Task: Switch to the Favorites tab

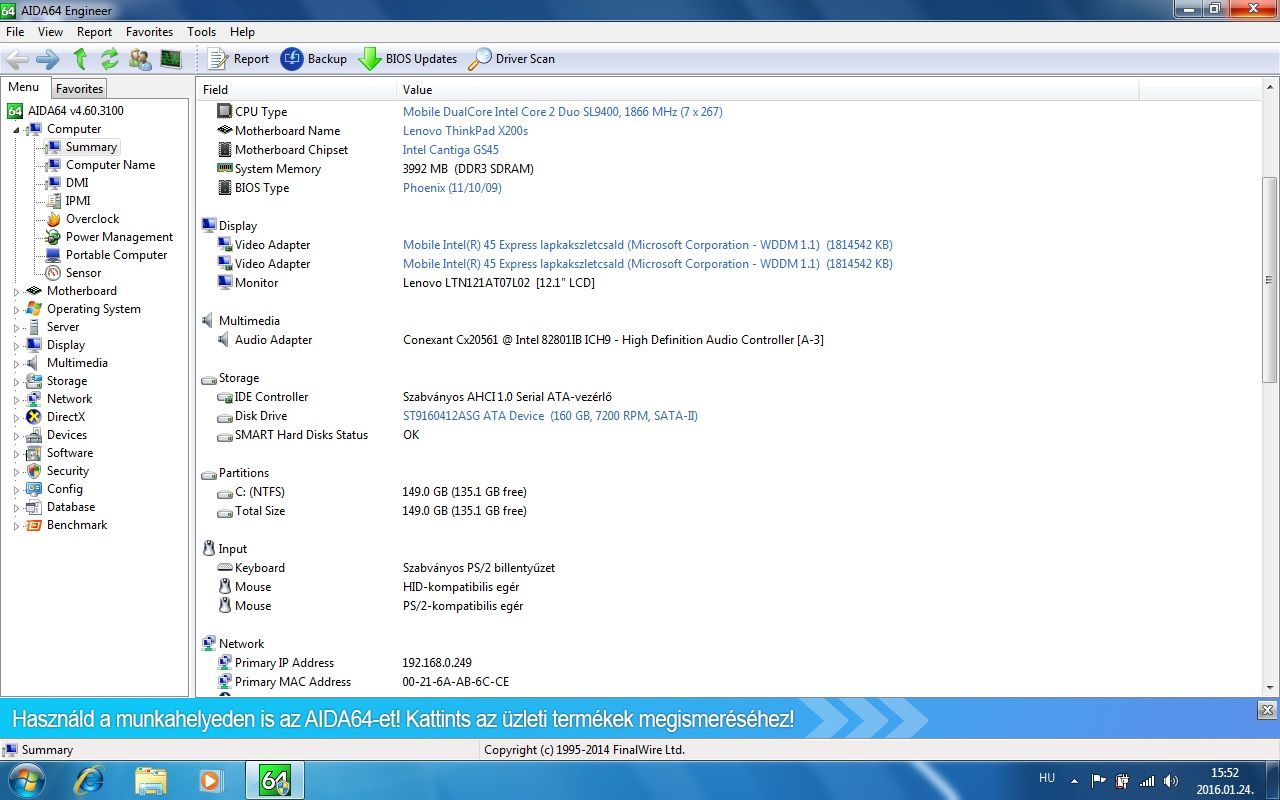Action: tap(79, 89)
